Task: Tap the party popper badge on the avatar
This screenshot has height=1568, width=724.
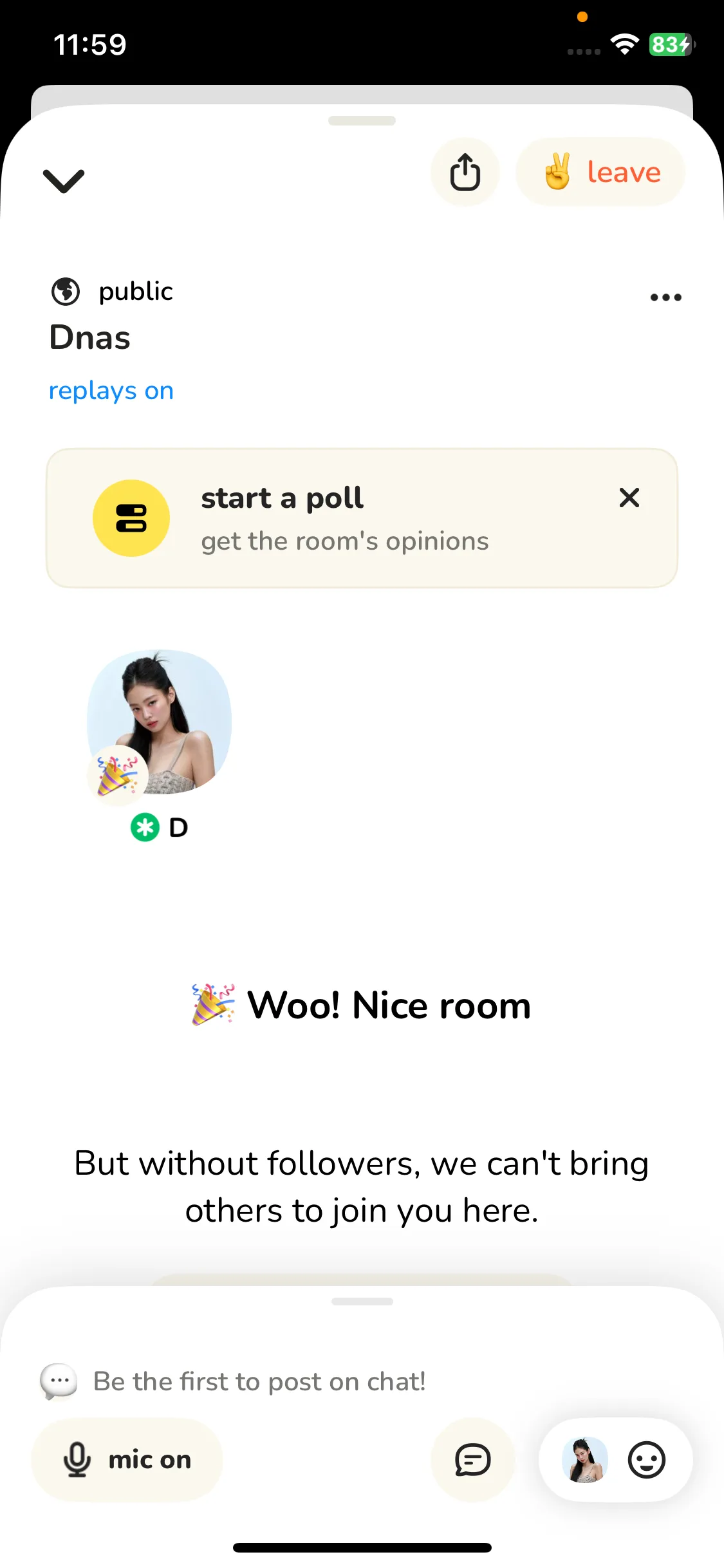Action: pyautogui.click(x=117, y=775)
